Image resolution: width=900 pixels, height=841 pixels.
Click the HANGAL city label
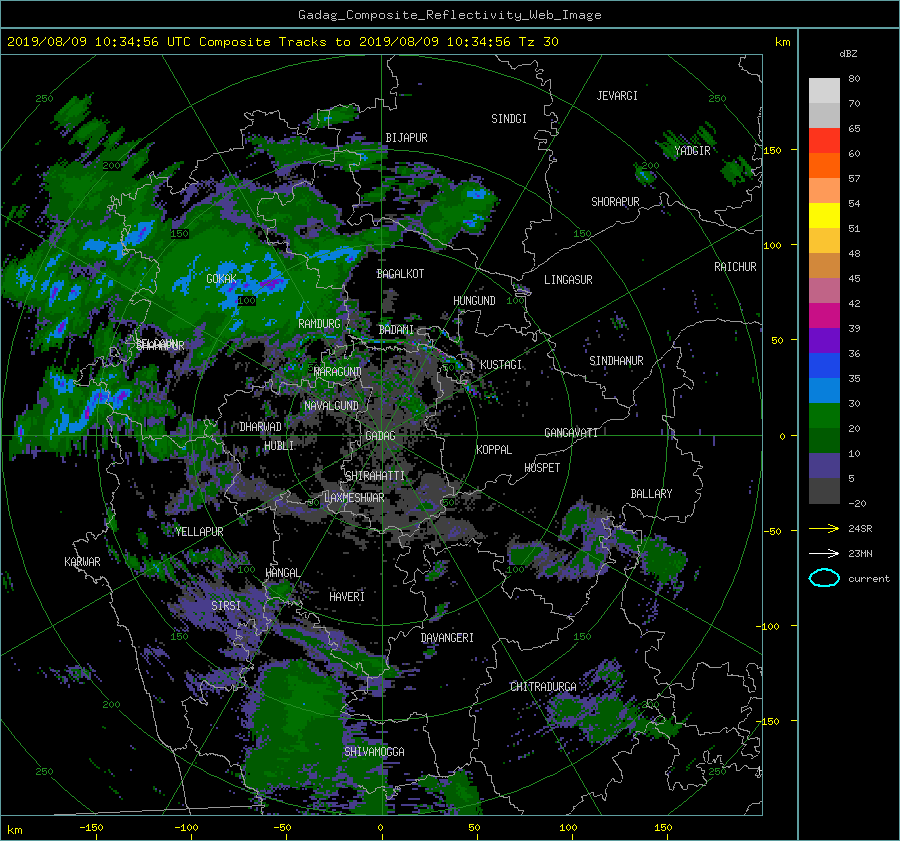tap(282, 573)
